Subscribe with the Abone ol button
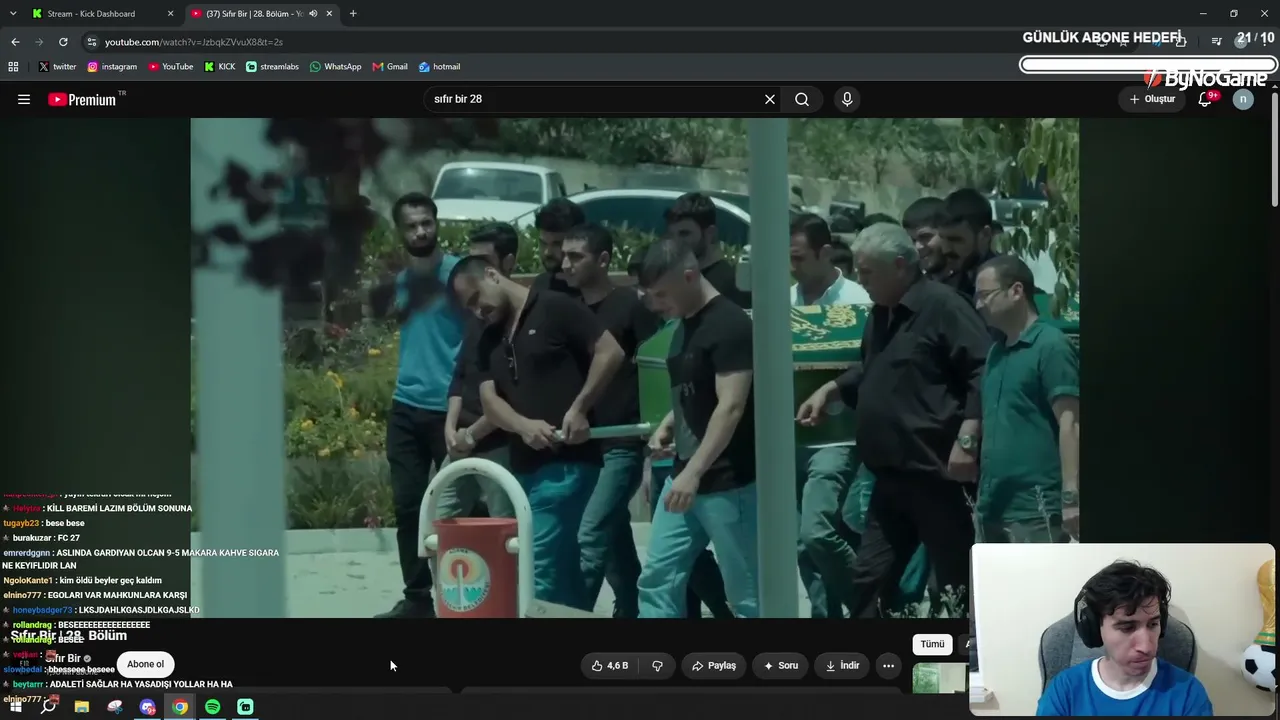 coord(145,664)
